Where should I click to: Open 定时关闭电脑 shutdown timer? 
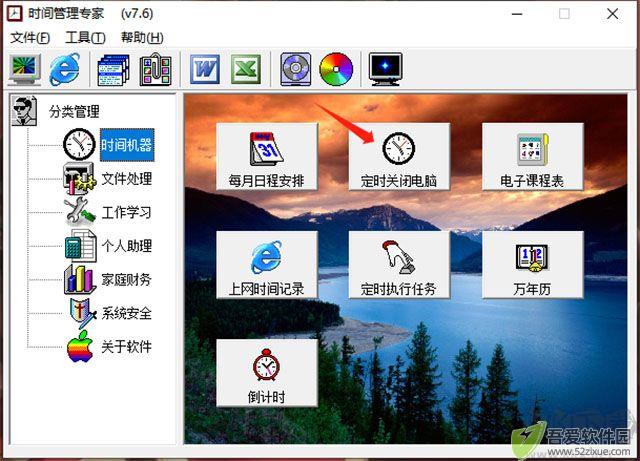coord(399,156)
